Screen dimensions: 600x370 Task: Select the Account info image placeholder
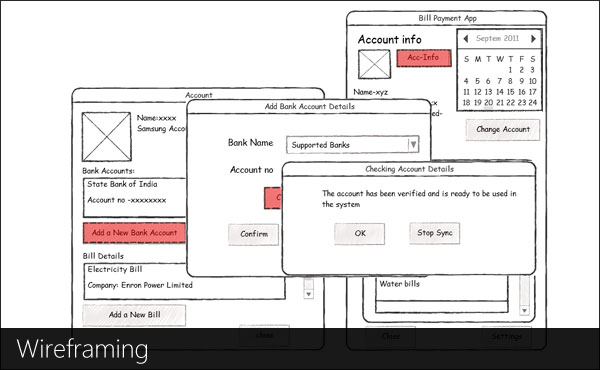[x=374, y=64]
